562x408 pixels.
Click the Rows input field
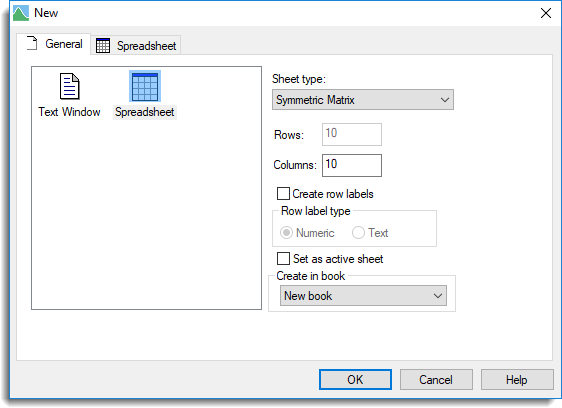tap(352, 134)
